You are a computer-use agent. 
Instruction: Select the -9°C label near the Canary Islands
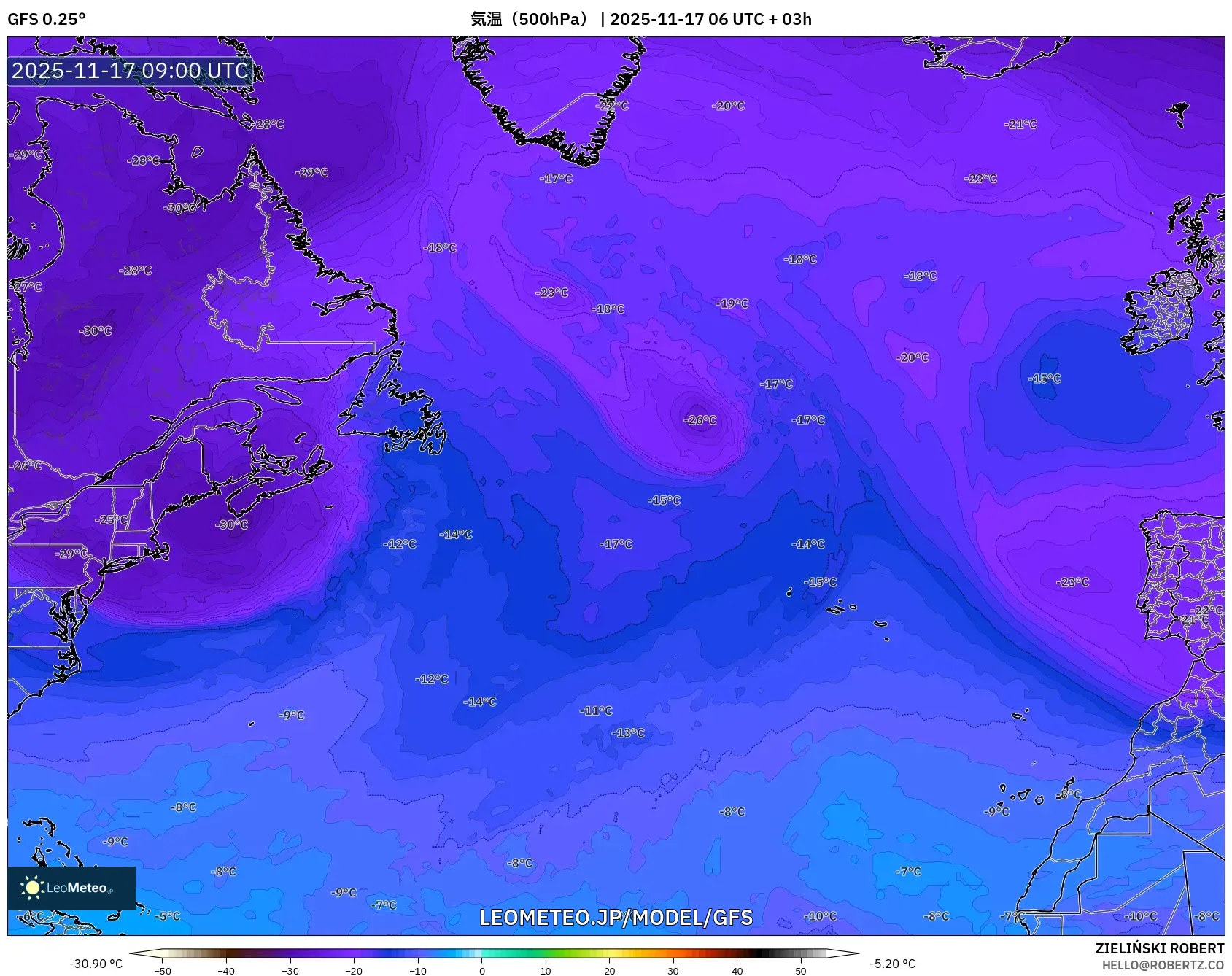[x=996, y=810]
